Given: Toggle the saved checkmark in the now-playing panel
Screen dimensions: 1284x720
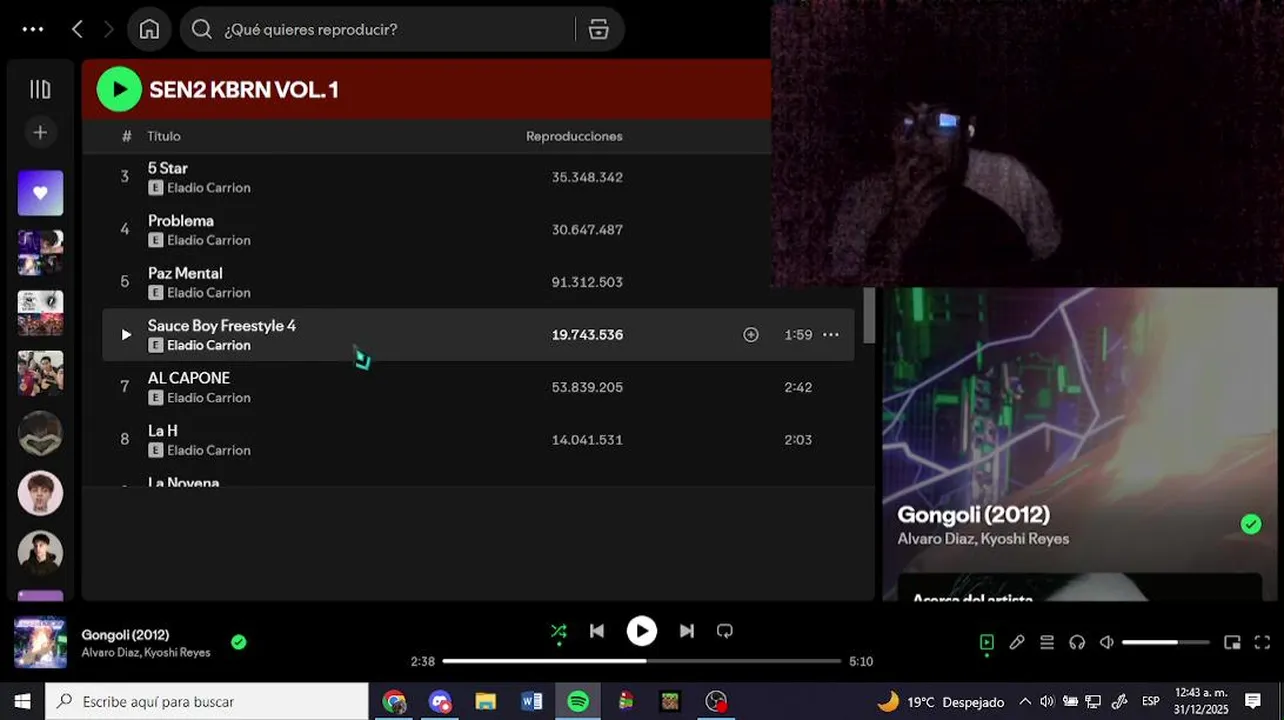Looking at the screenshot, I should [x=1251, y=524].
